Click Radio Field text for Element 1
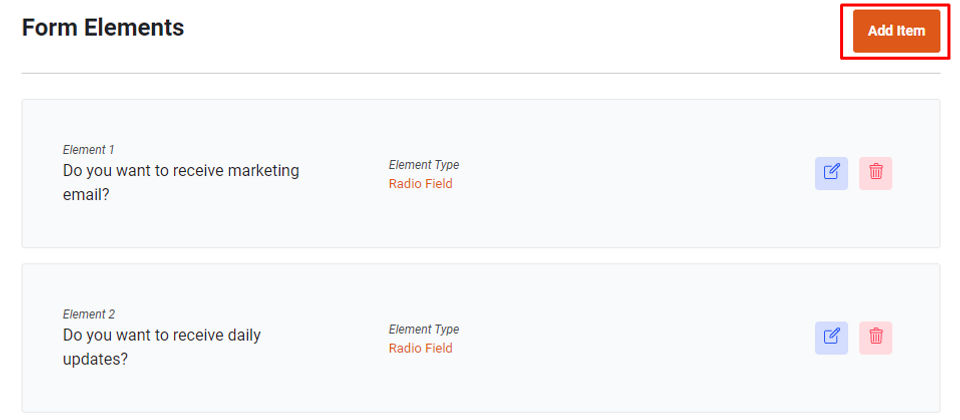960x420 pixels. point(420,184)
